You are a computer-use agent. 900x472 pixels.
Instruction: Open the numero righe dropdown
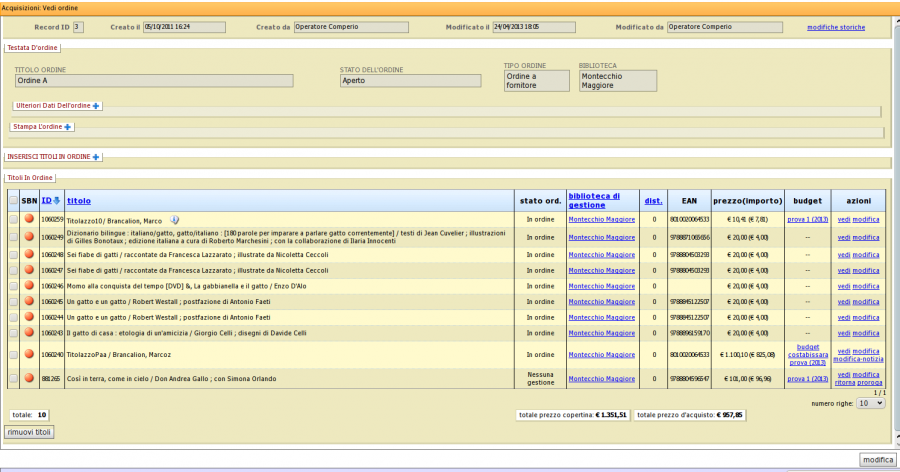click(x=872, y=403)
